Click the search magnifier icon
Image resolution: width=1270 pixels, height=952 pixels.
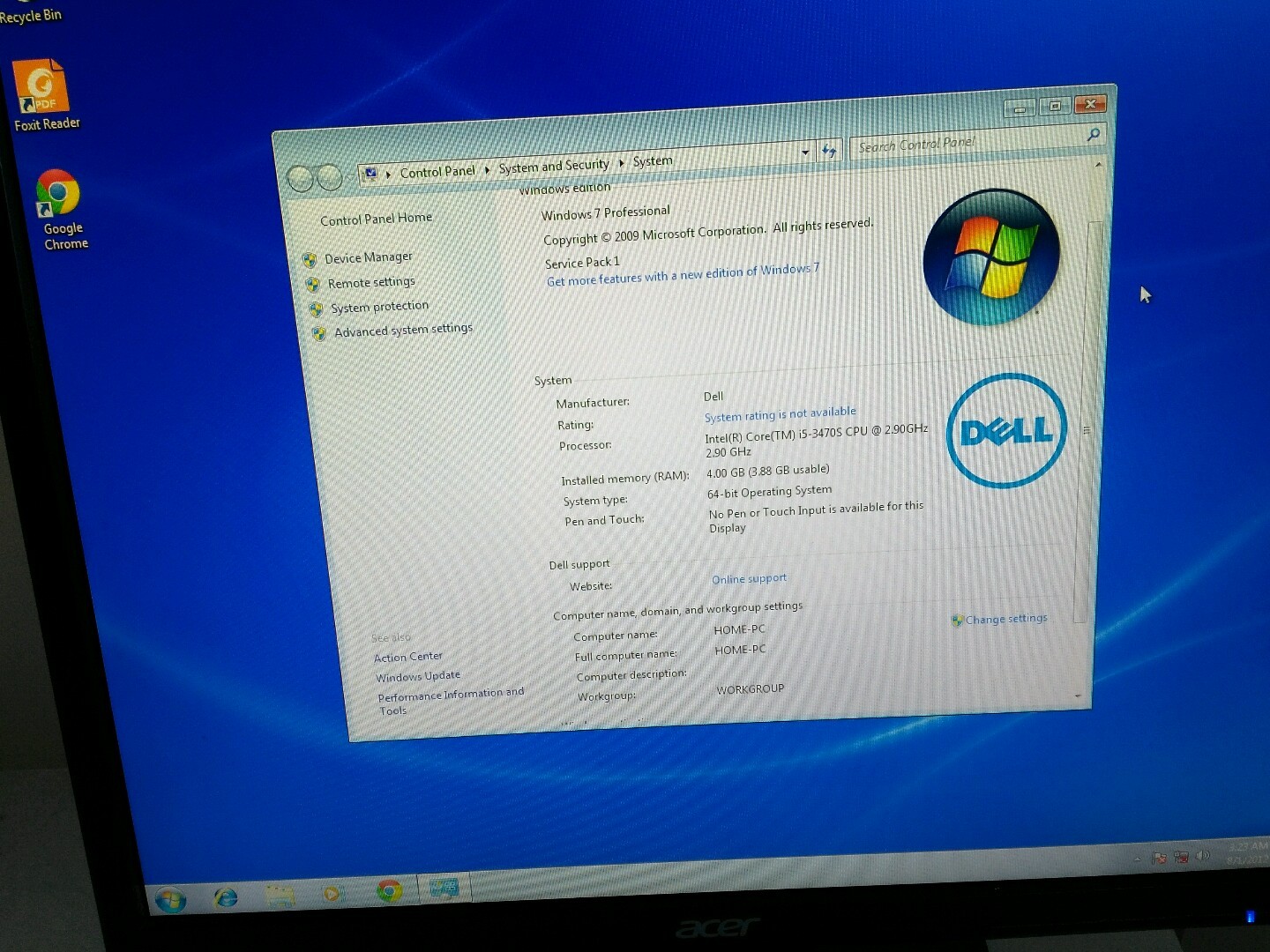coord(1094,134)
